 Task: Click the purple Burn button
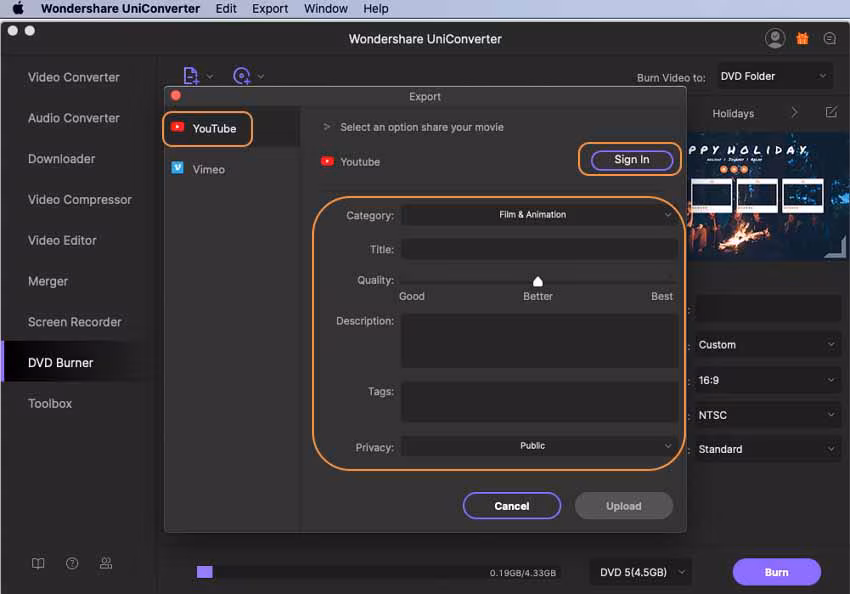click(x=776, y=572)
